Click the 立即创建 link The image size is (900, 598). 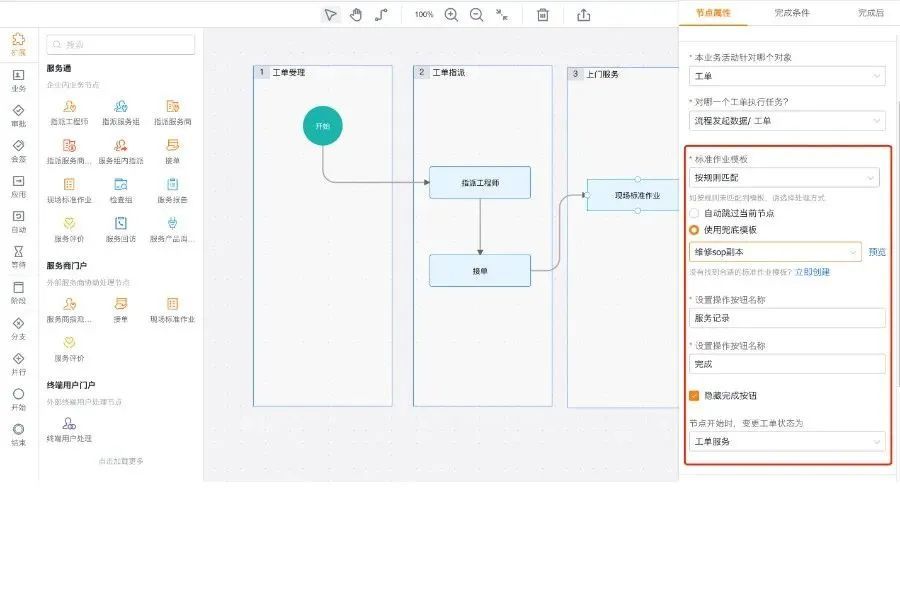(812, 272)
